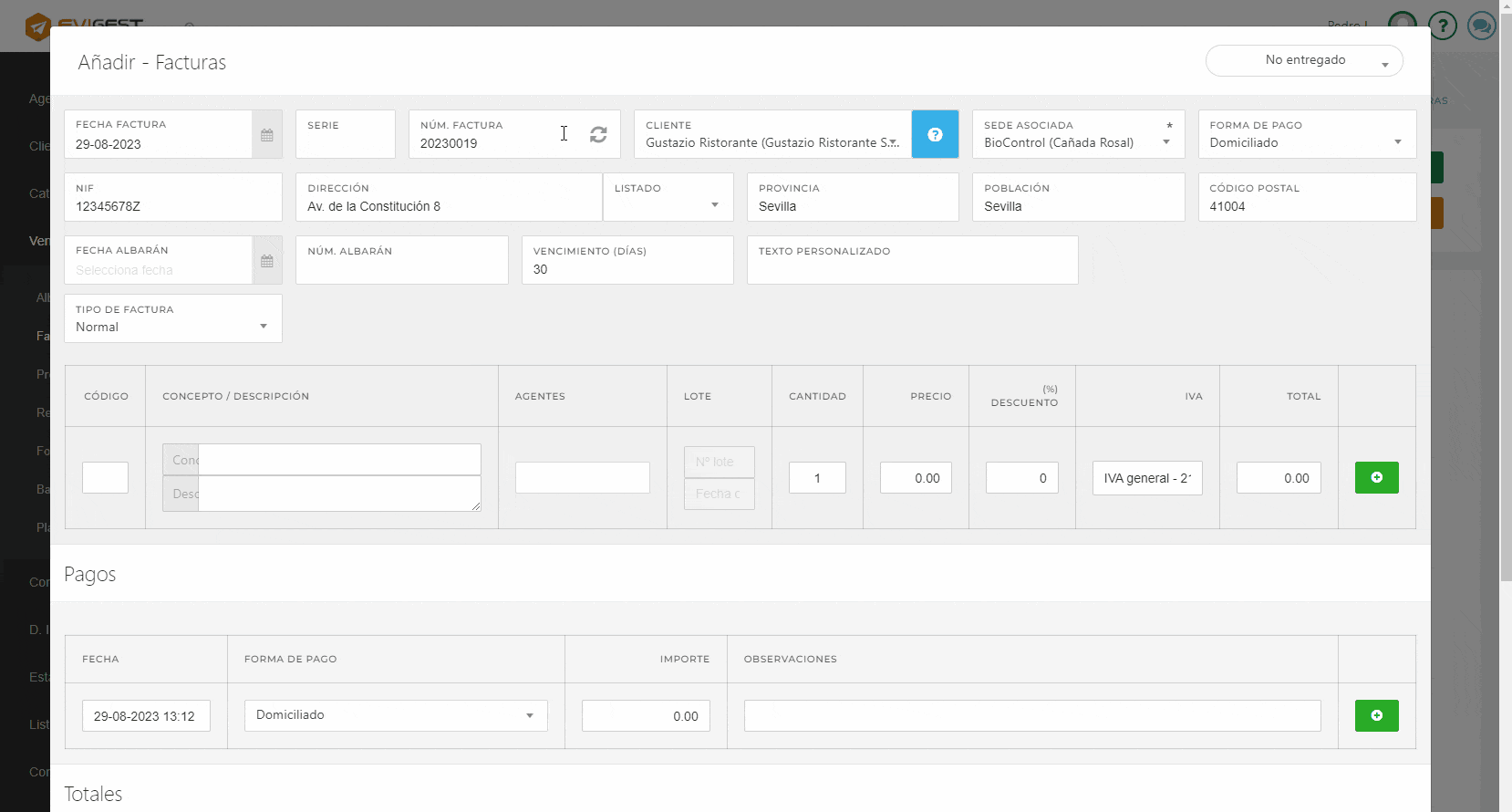Screen dimensions: 1512x812
Task: Open the chat bubbles icon in header
Action: 1481,26
